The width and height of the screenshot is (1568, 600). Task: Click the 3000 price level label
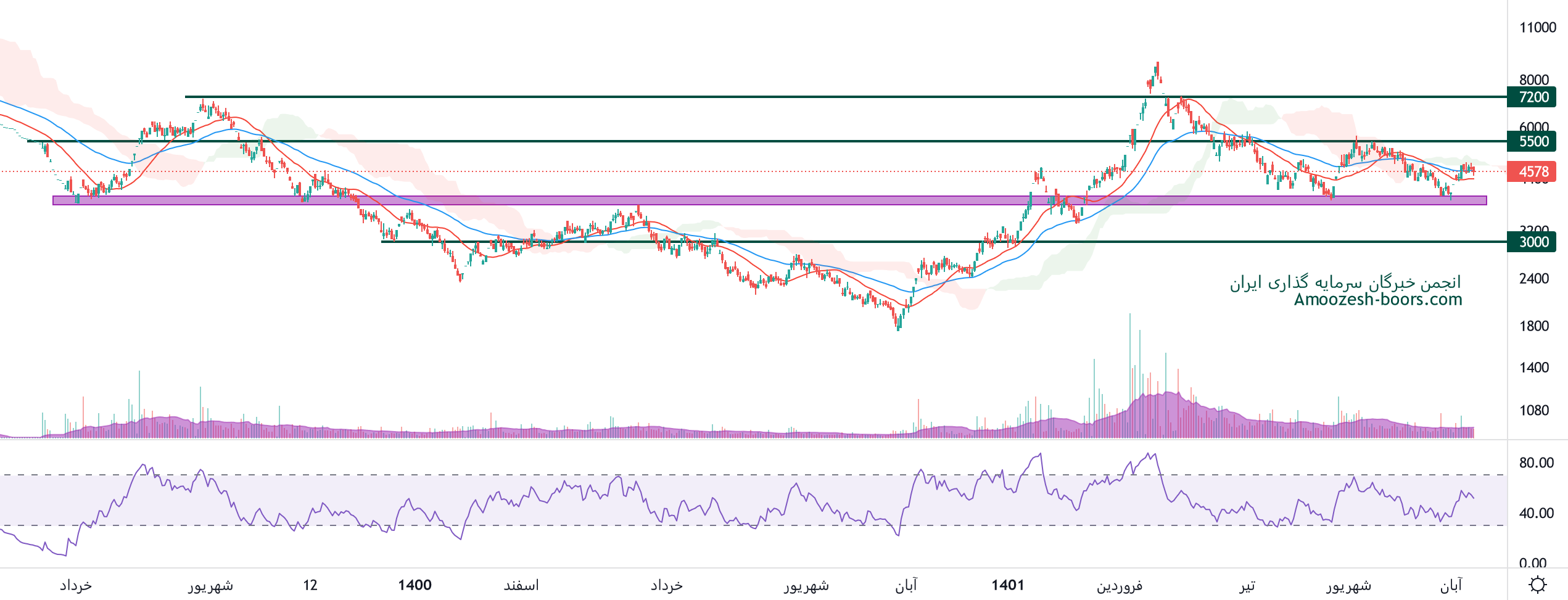point(1533,242)
